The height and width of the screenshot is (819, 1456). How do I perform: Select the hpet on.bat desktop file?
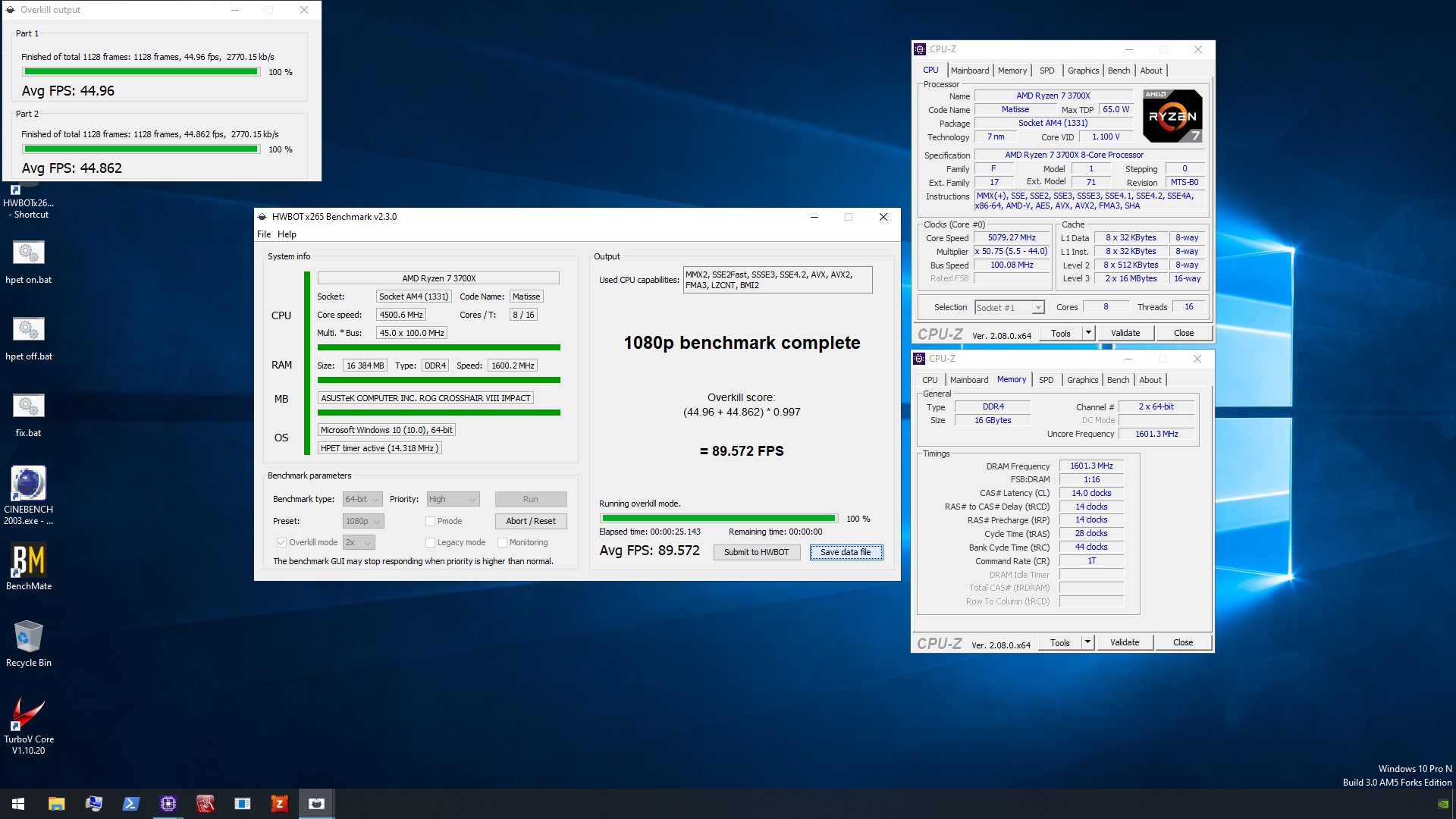(x=28, y=262)
